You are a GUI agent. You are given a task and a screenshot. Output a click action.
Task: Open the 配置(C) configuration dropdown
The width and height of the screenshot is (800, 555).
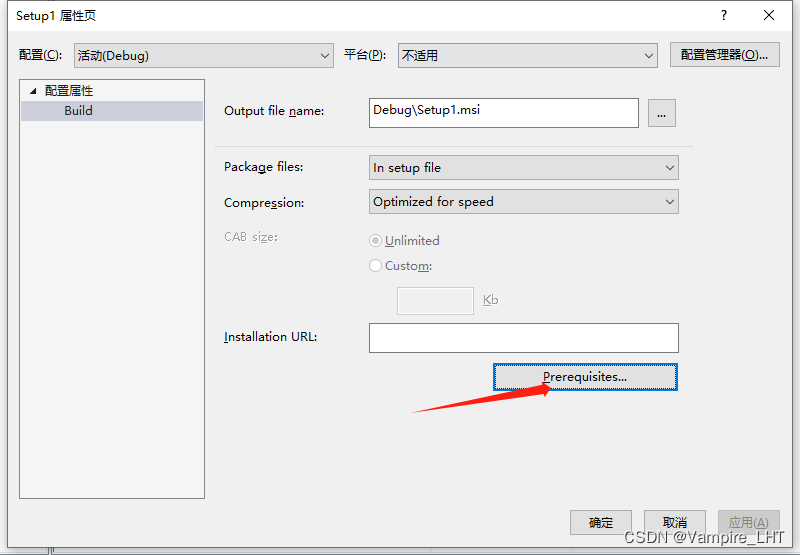(x=204, y=55)
